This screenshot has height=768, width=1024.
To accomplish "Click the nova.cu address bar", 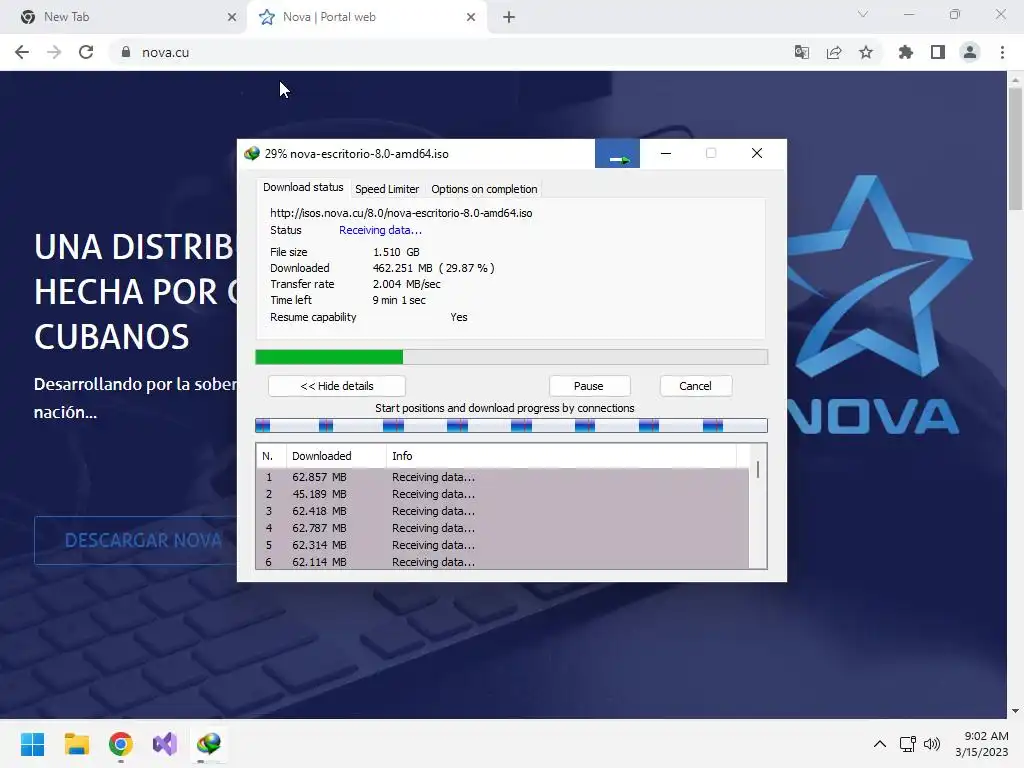I will point(451,52).
